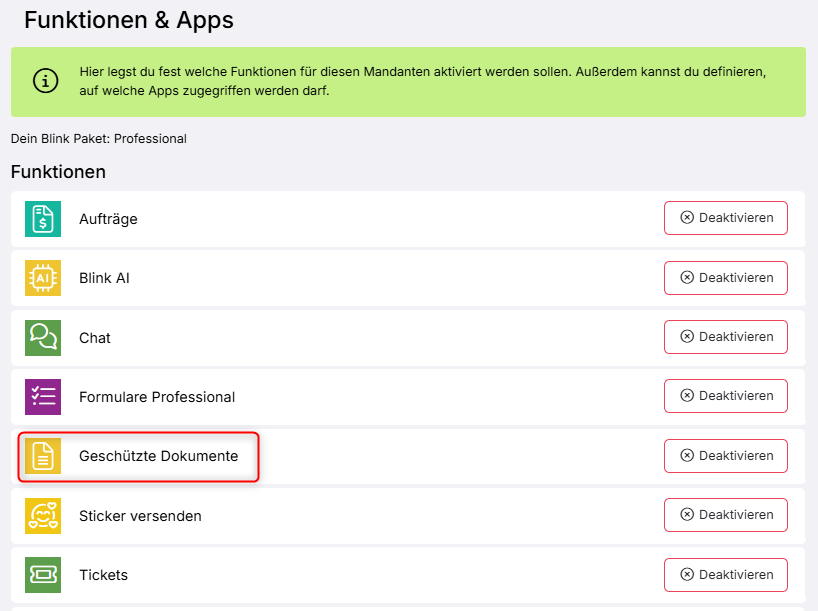Click the Aufträge invoice icon
818x611 pixels.
[x=43, y=219]
